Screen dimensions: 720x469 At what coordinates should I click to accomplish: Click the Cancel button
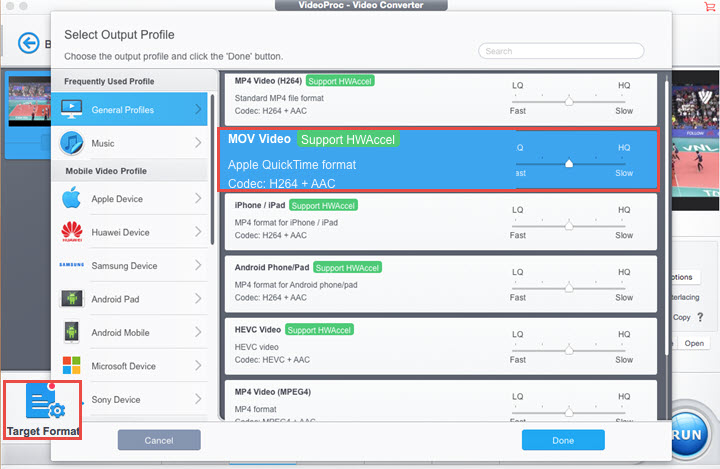coord(159,440)
